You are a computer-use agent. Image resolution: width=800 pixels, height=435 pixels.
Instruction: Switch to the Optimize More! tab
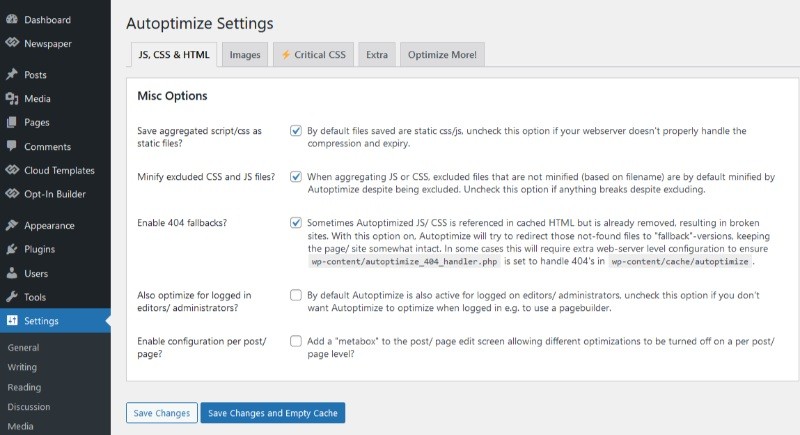point(442,55)
